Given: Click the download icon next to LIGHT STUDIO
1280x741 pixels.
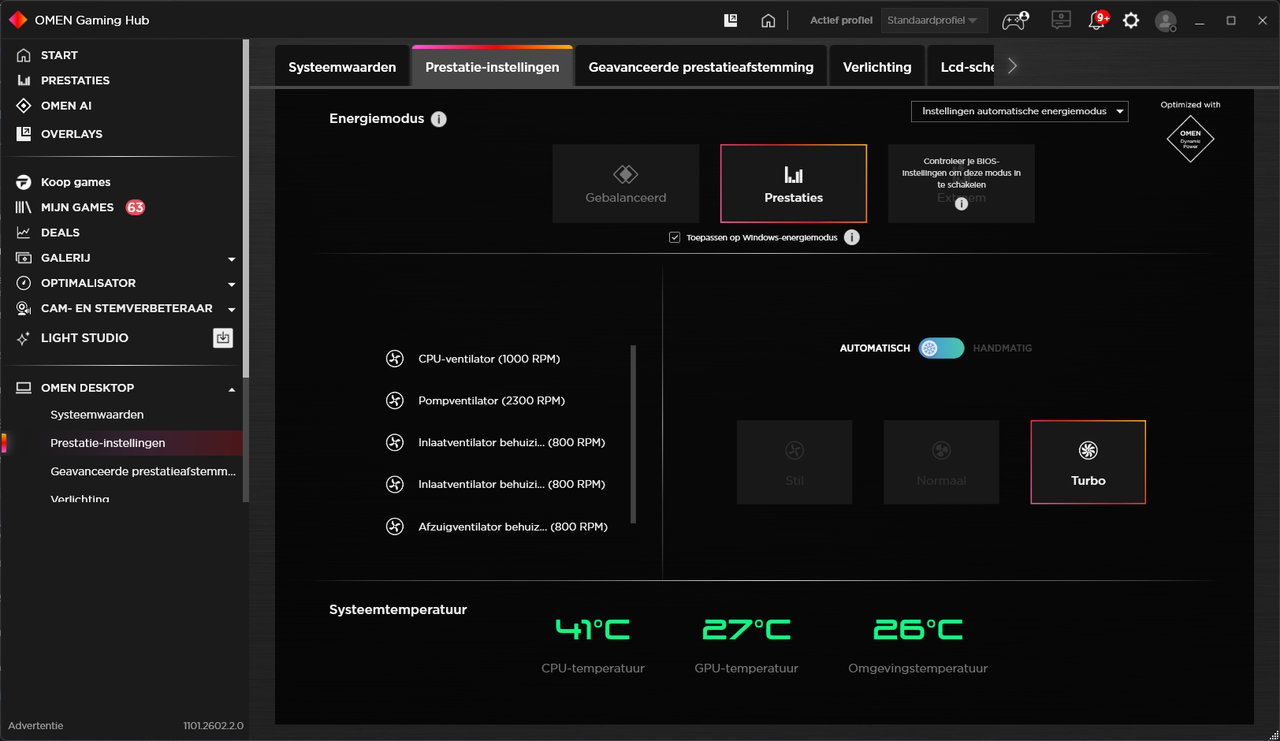Looking at the screenshot, I should pyautogui.click(x=223, y=338).
